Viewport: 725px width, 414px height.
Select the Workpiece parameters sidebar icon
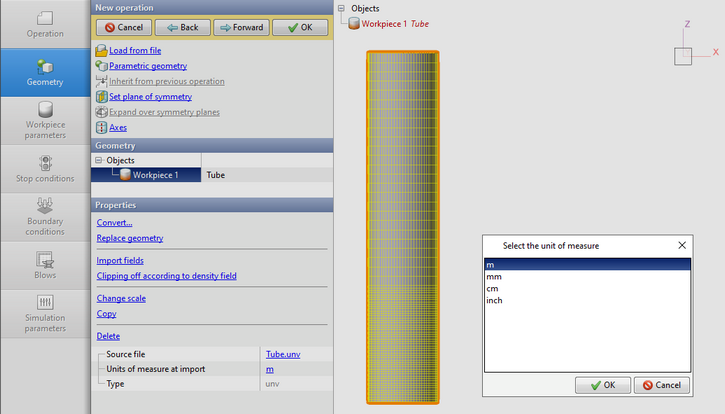(x=45, y=119)
